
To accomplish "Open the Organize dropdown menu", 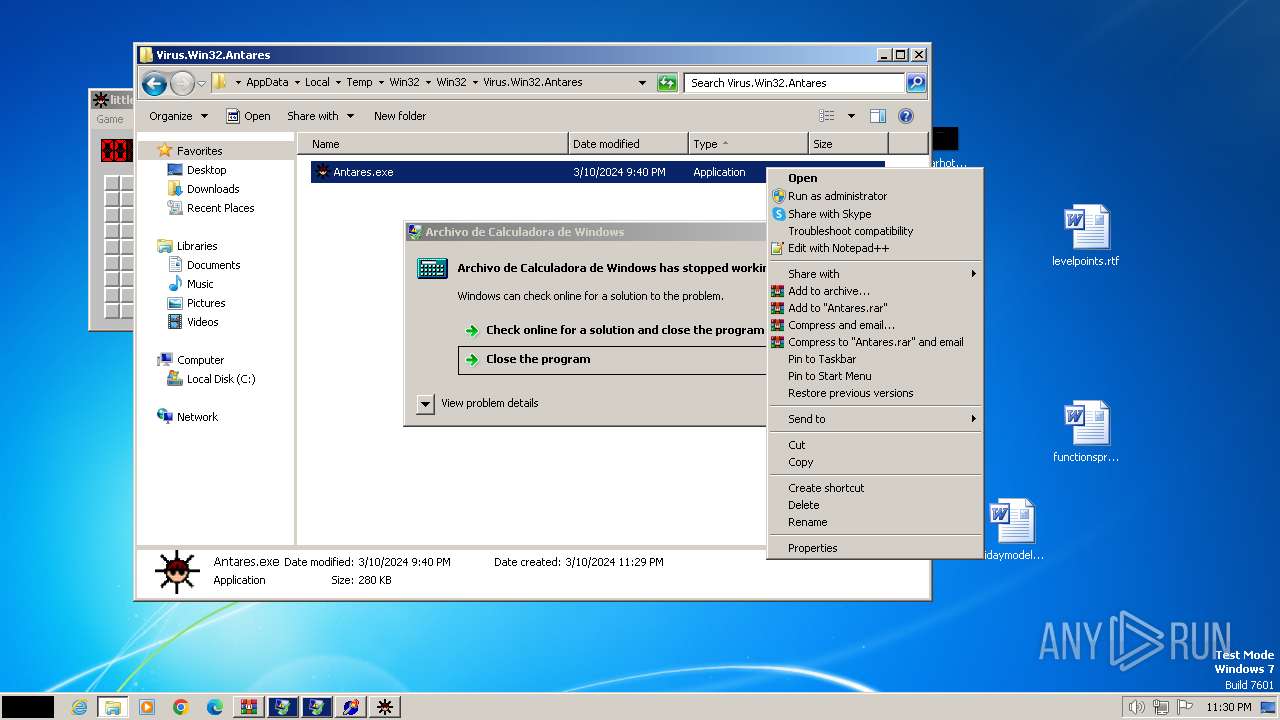I will point(178,116).
